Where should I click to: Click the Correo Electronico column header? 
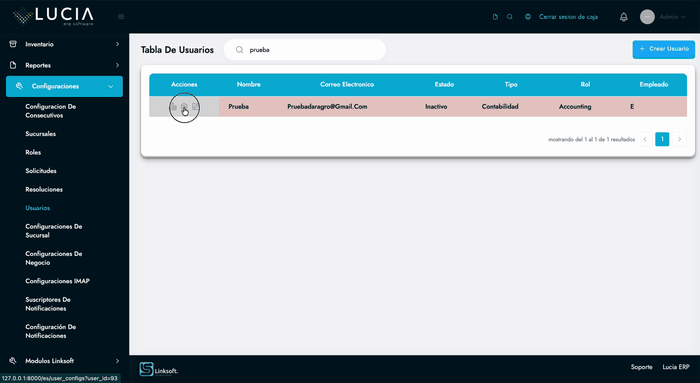point(347,84)
